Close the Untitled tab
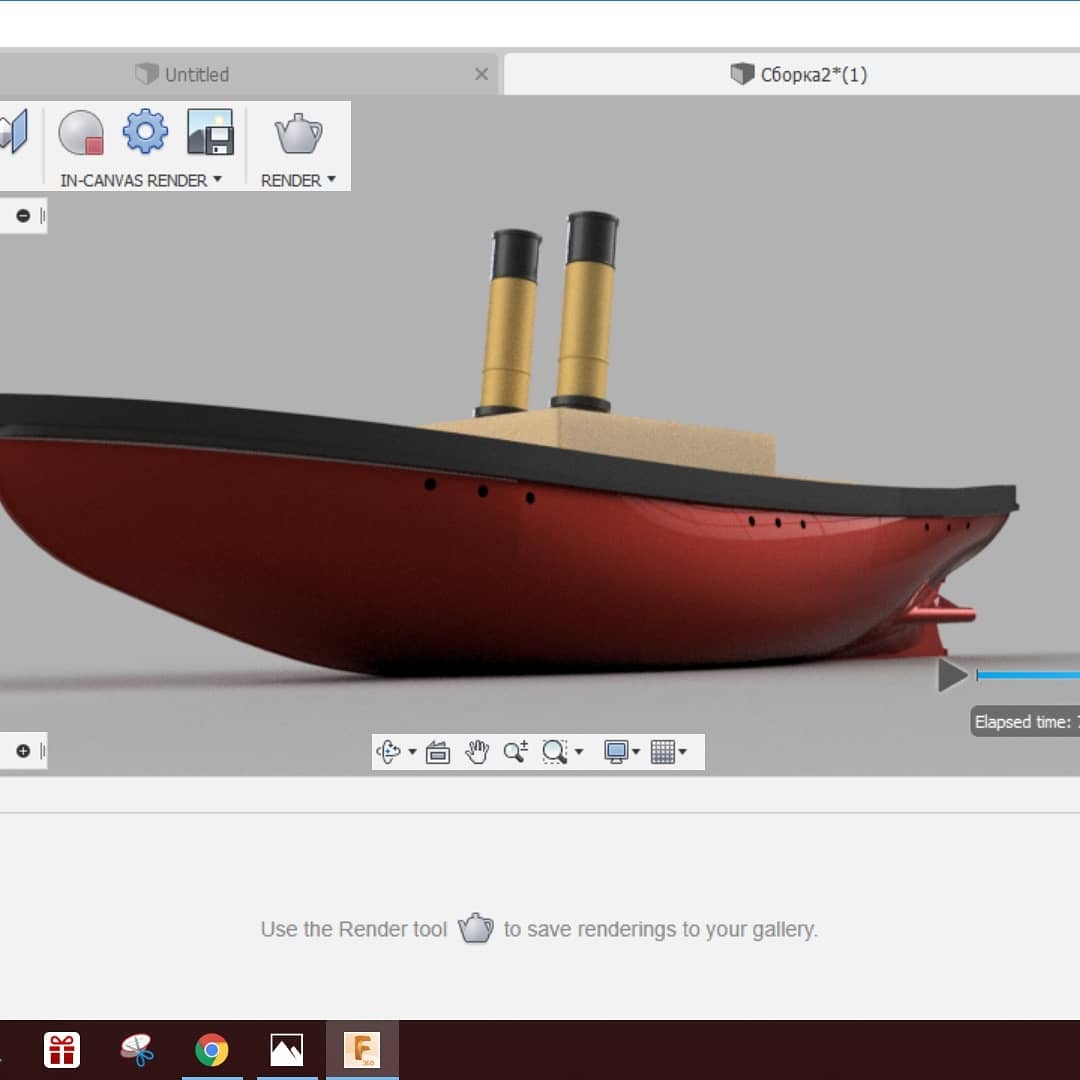 [x=481, y=74]
